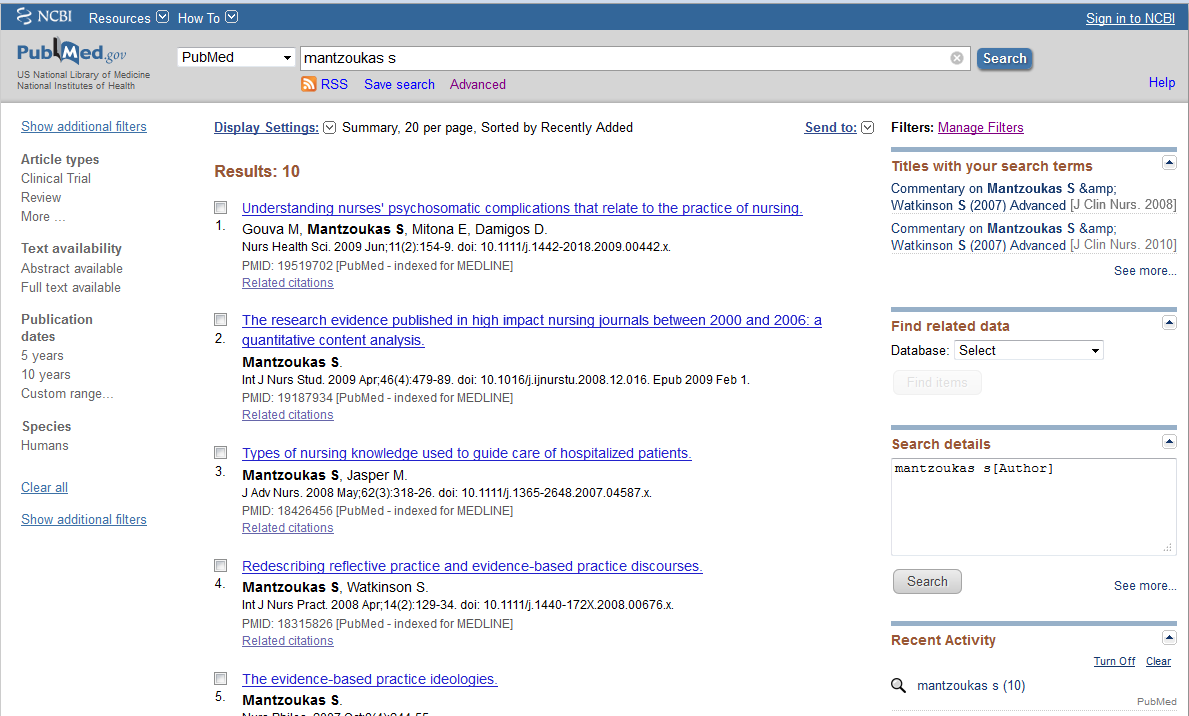Click Related citations for PMID 18315826
Screen dimensions: 1189x716
287,641
